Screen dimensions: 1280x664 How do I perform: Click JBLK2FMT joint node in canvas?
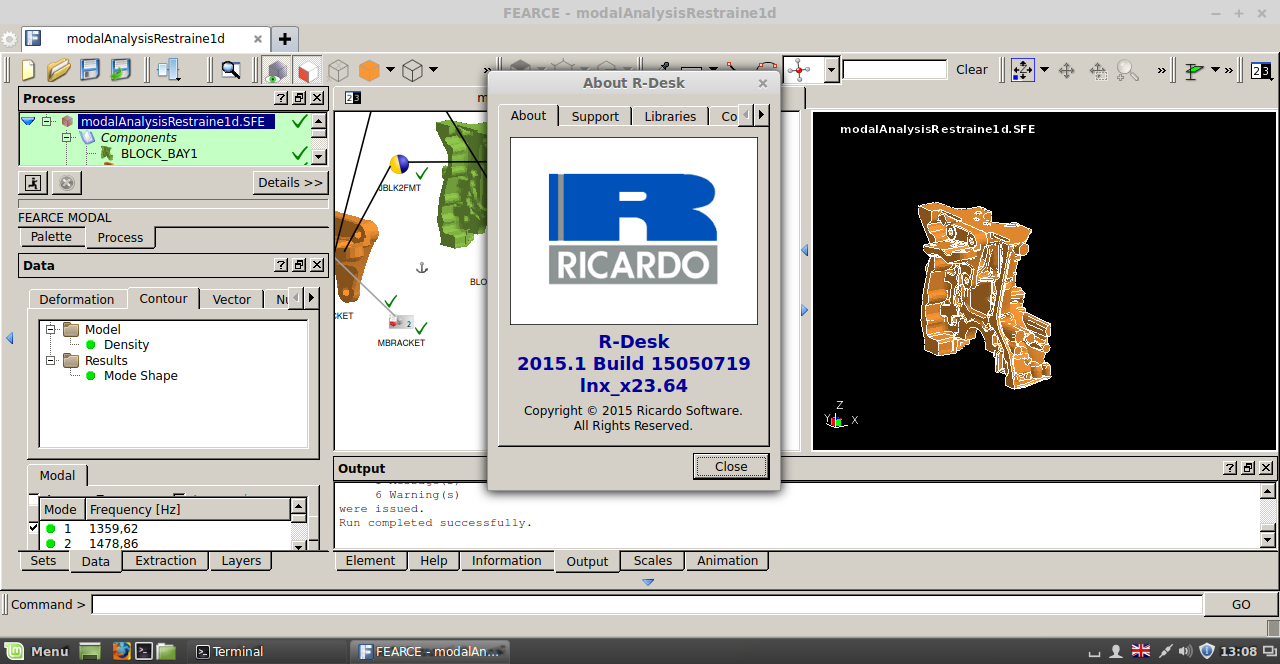click(x=399, y=164)
